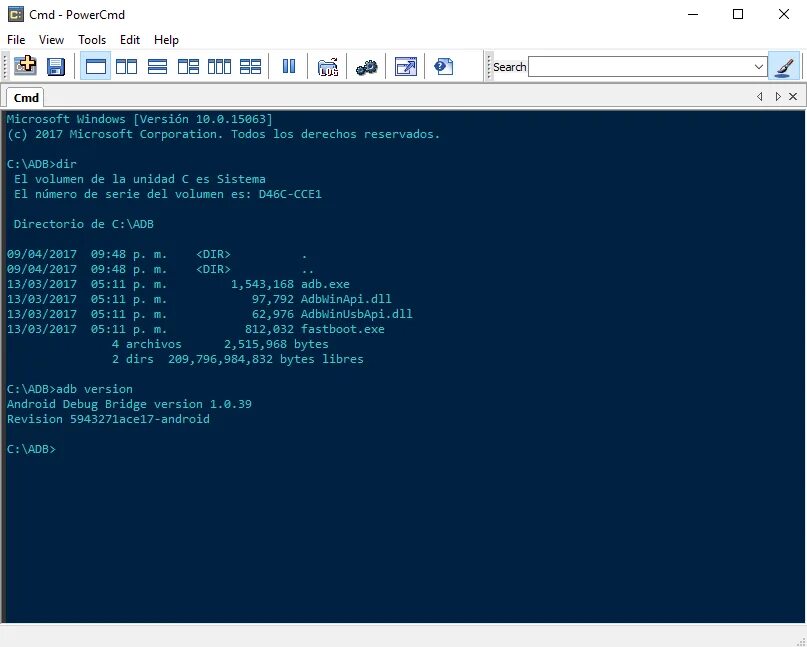Screen dimensions: 807x647
Task: Select three column panes layout icon
Action: coord(219,66)
